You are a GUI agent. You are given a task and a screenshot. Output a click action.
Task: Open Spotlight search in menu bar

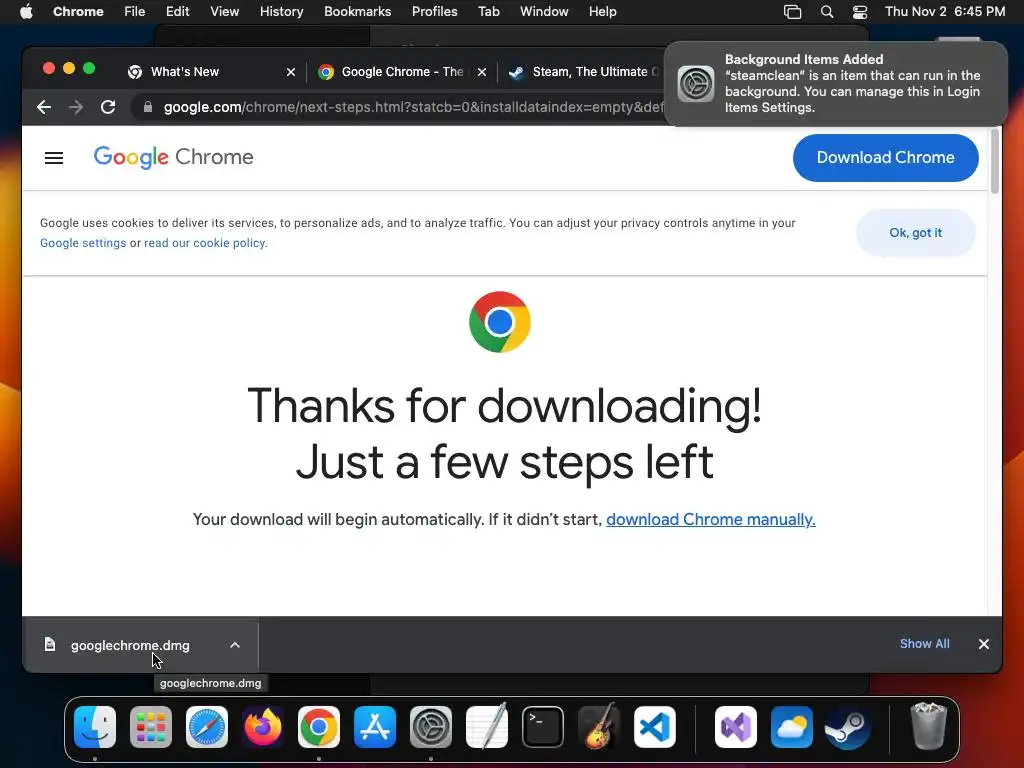[x=827, y=12]
